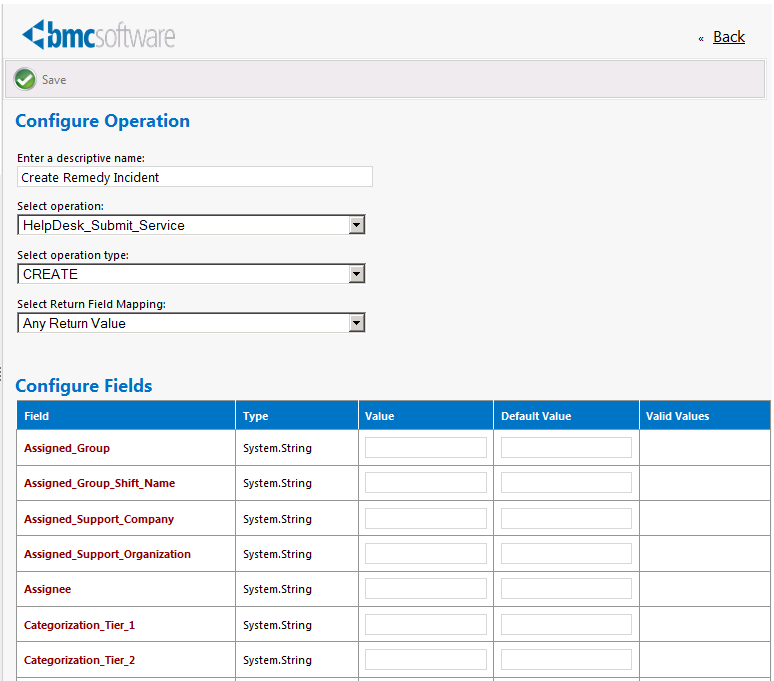Click Default Value for Assigned_Support_Company
The image size is (774, 681).
coord(566,519)
